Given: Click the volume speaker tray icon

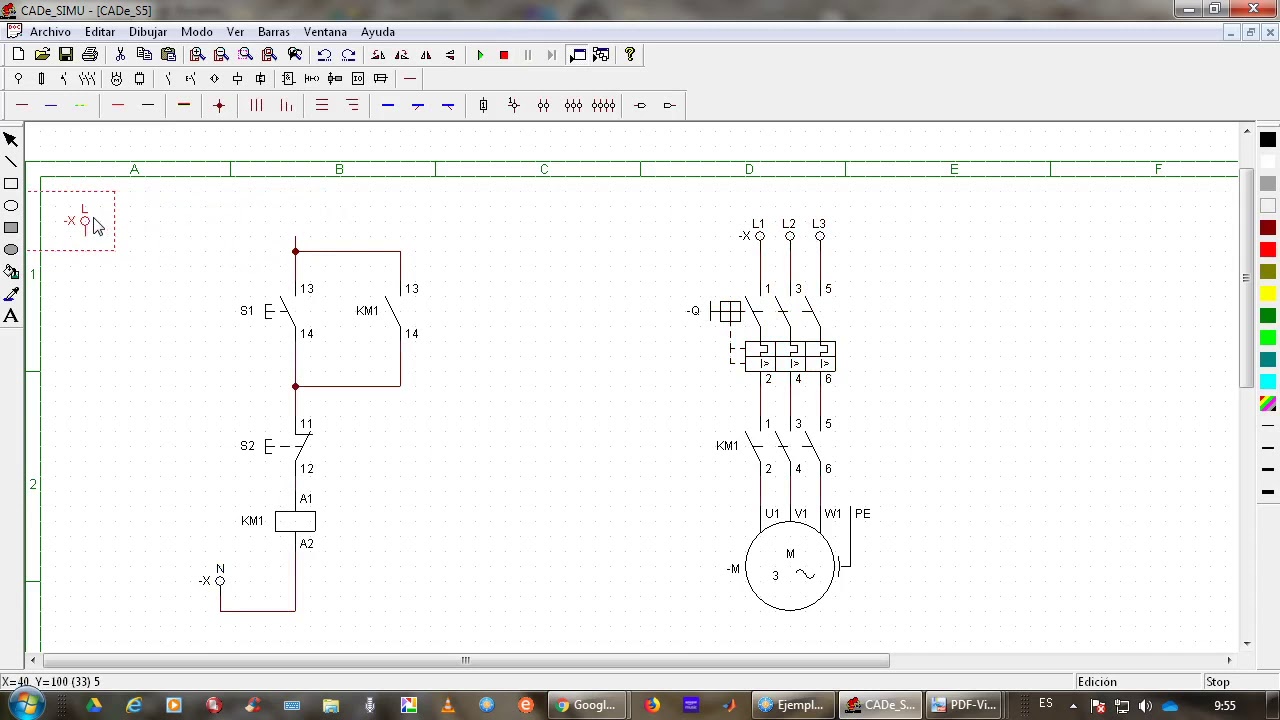Looking at the screenshot, I should click(1145, 706).
